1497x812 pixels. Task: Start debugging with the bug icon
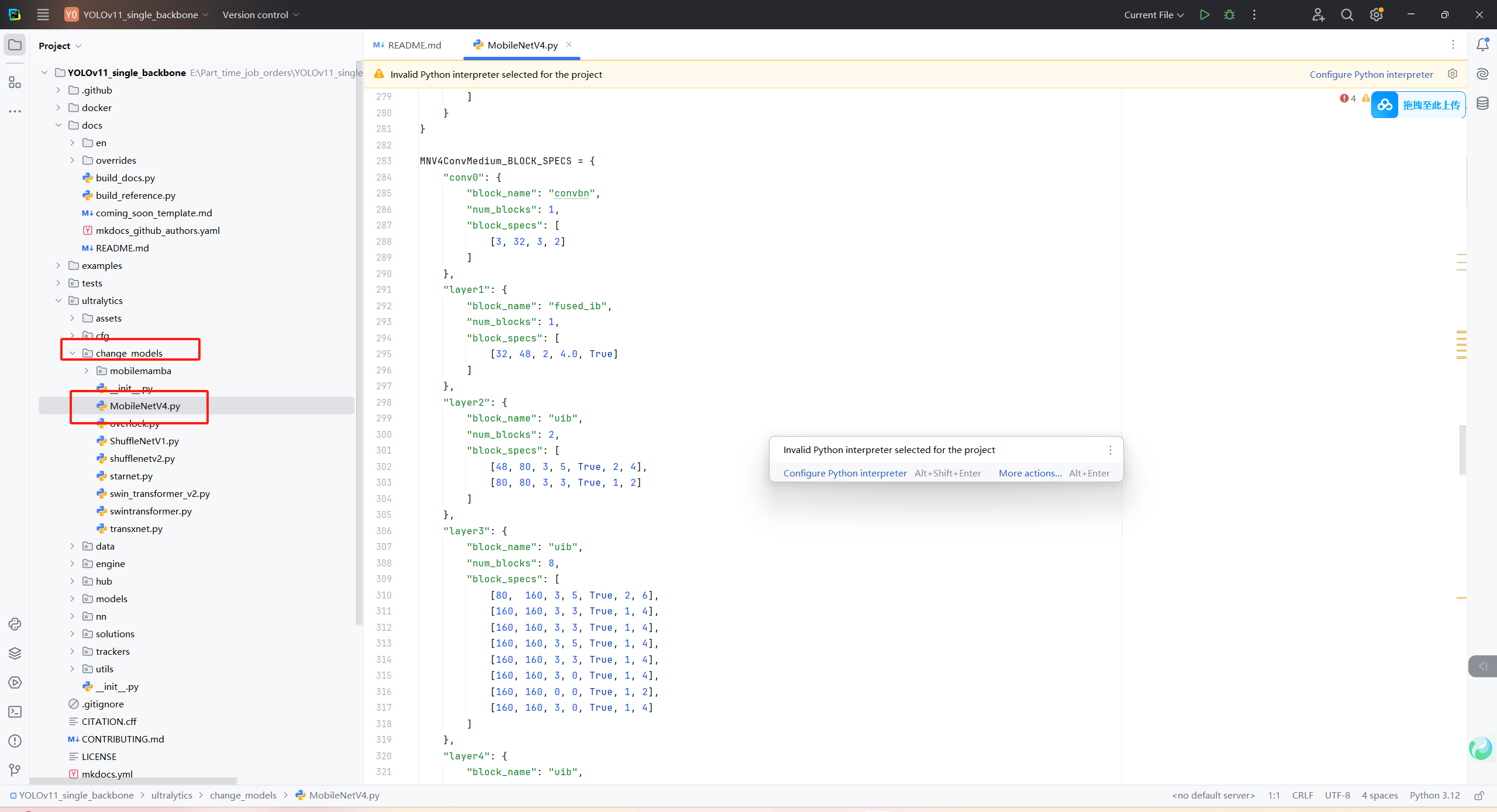pyautogui.click(x=1229, y=15)
